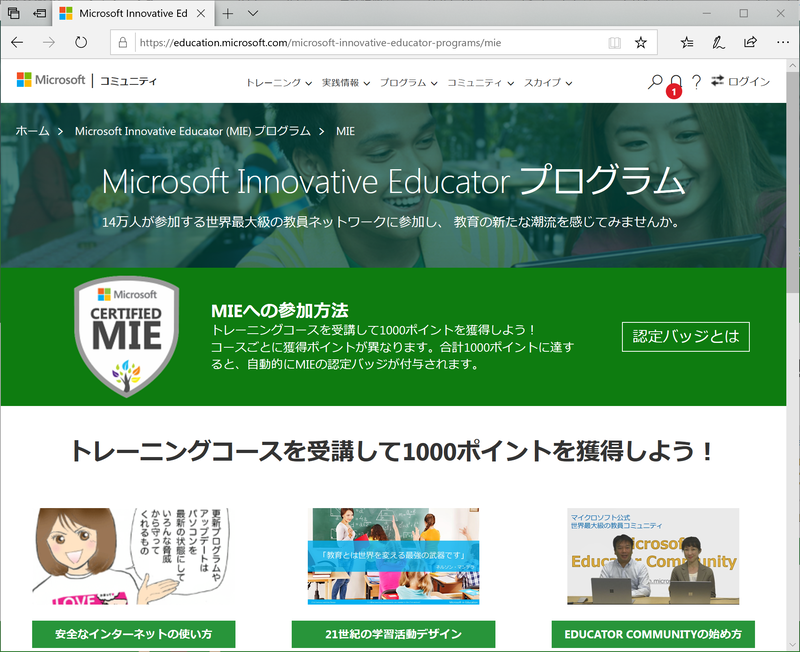Open the Share panel icon
The width and height of the screenshot is (800, 652).
[x=750, y=42]
